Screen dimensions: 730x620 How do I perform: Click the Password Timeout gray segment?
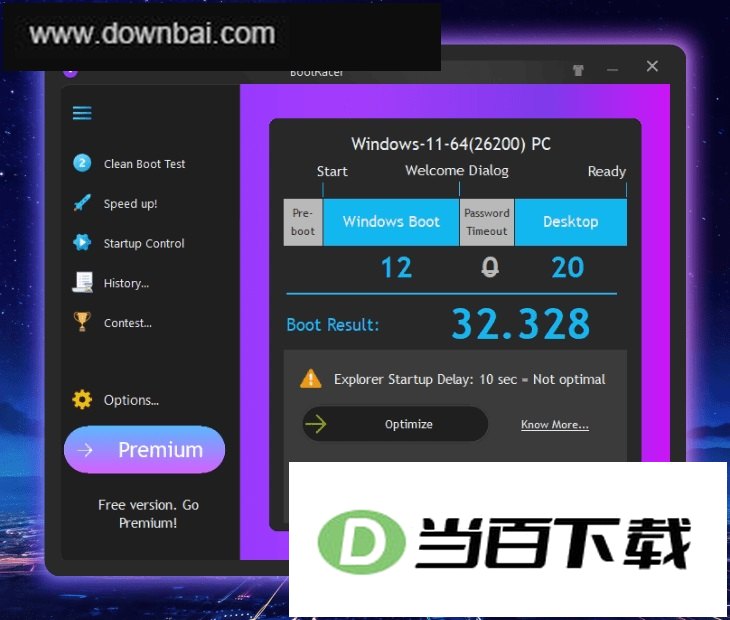(x=487, y=222)
